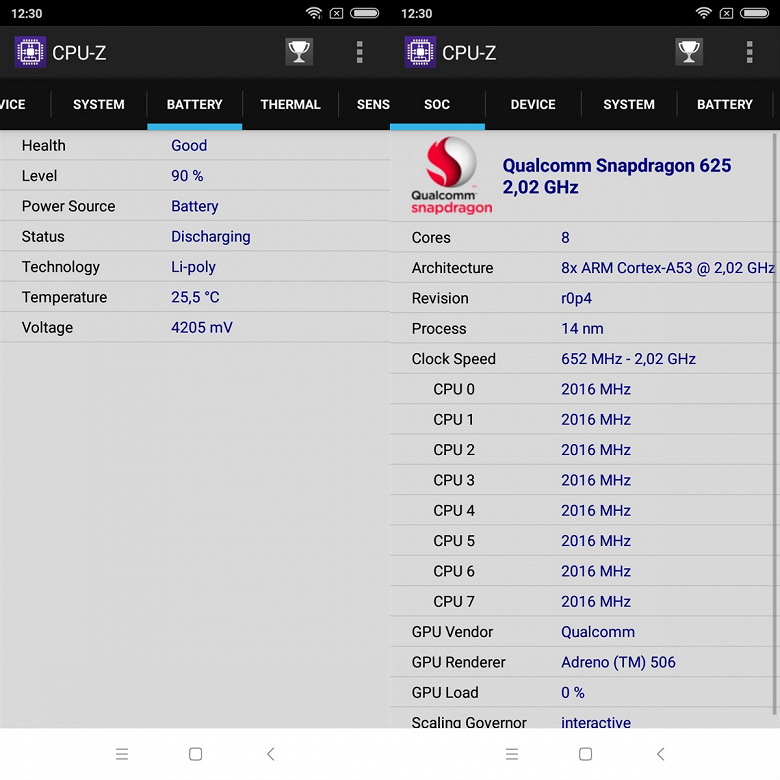
Task: Tap the trophy icon in left CPU-Z header
Action: pyautogui.click(x=299, y=52)
